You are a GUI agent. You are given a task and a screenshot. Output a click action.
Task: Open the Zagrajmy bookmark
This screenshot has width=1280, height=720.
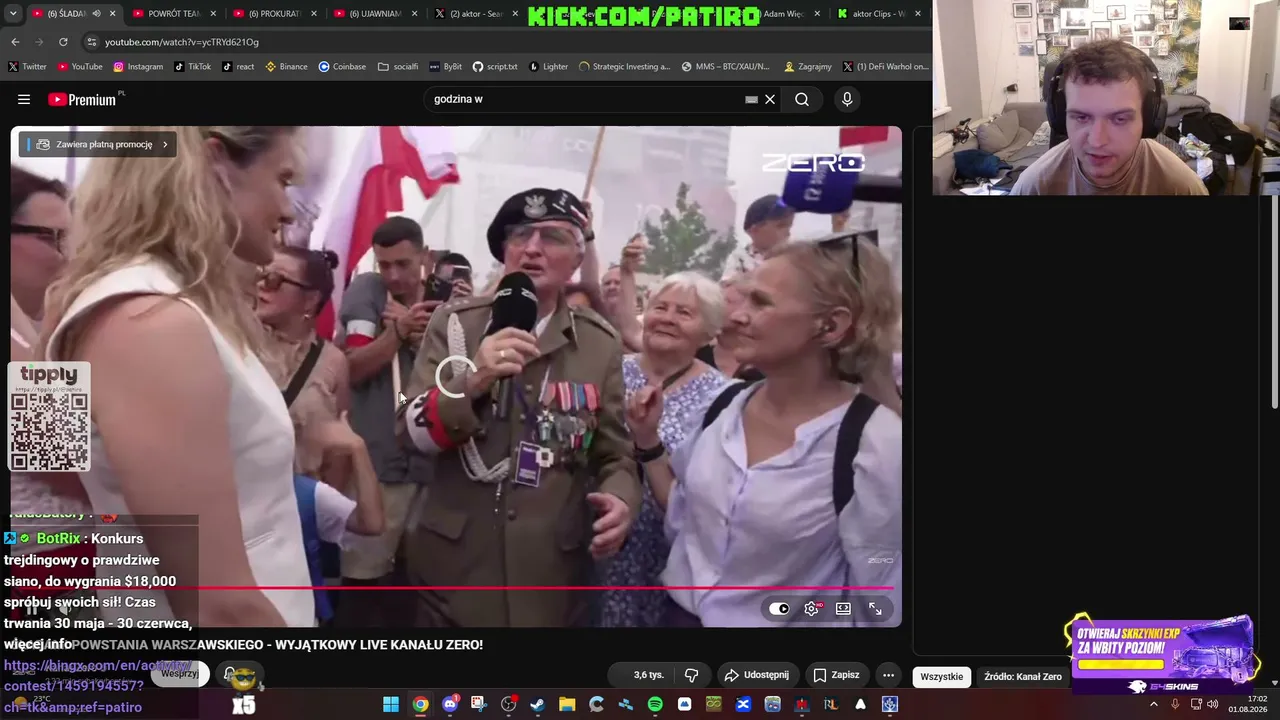[808, 67]
